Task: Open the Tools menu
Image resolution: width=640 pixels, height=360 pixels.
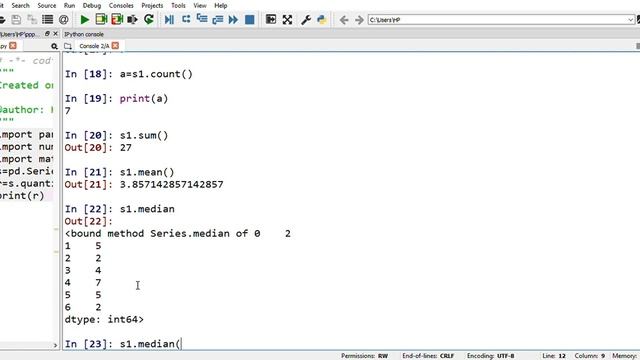Action: (x=178, y=6)
